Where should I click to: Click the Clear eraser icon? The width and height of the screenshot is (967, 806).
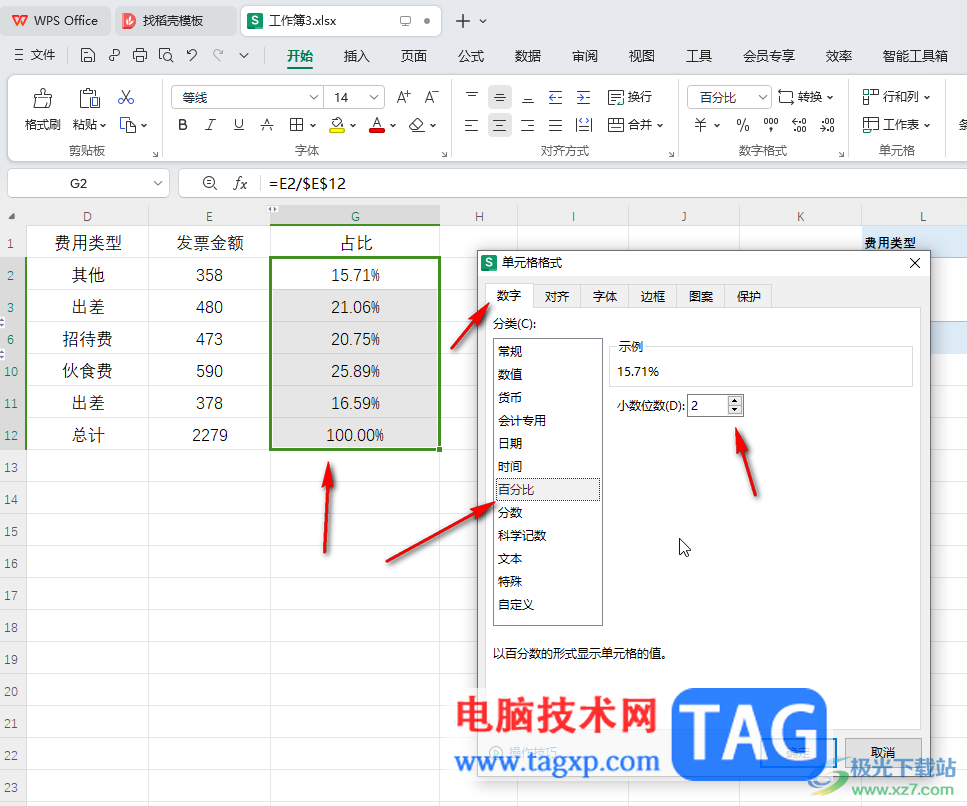417,125
